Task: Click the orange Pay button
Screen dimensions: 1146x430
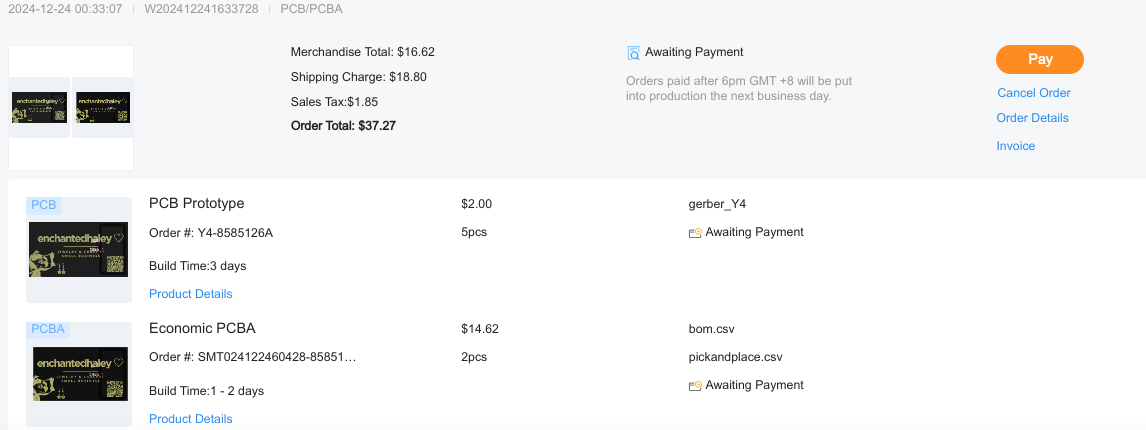Action: click(x=1039, y=59)
